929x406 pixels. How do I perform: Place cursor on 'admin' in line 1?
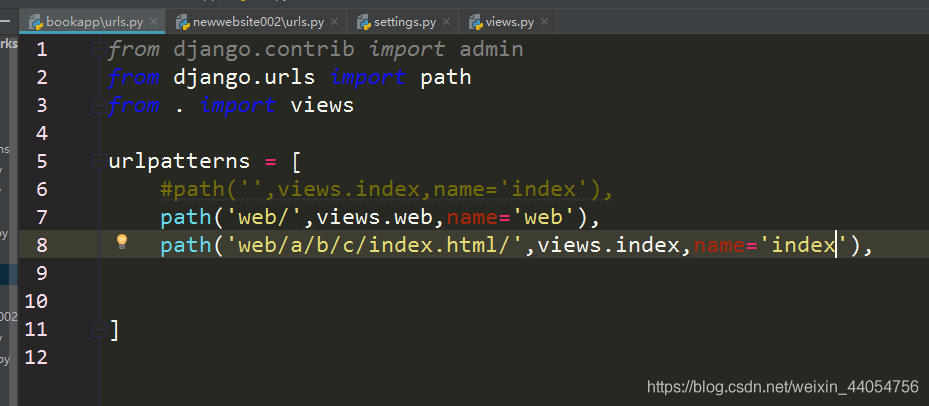[x=491, y=49]
